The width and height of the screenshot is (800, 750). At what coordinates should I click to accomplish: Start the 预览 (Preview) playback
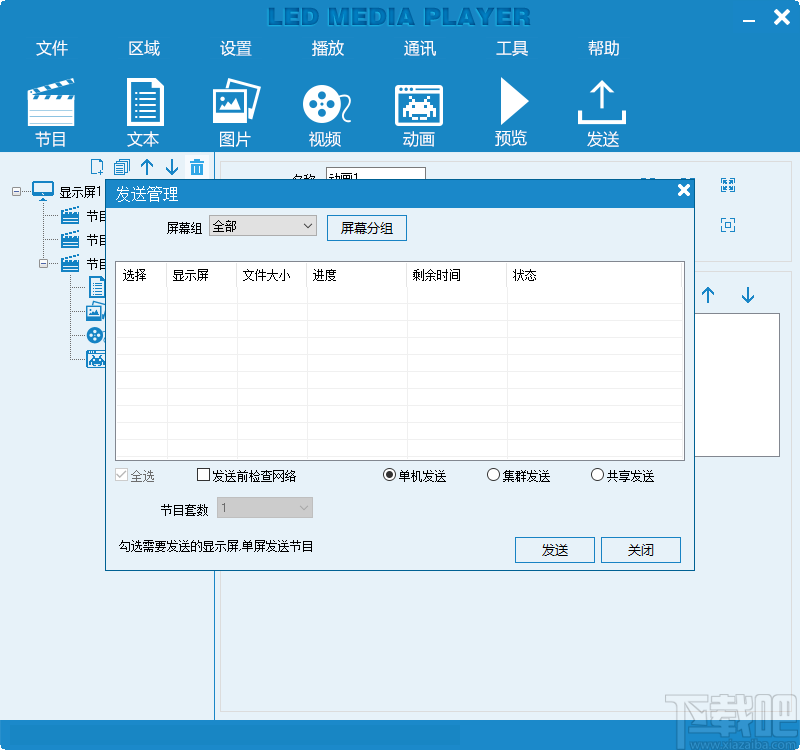(x=511, y=110)
